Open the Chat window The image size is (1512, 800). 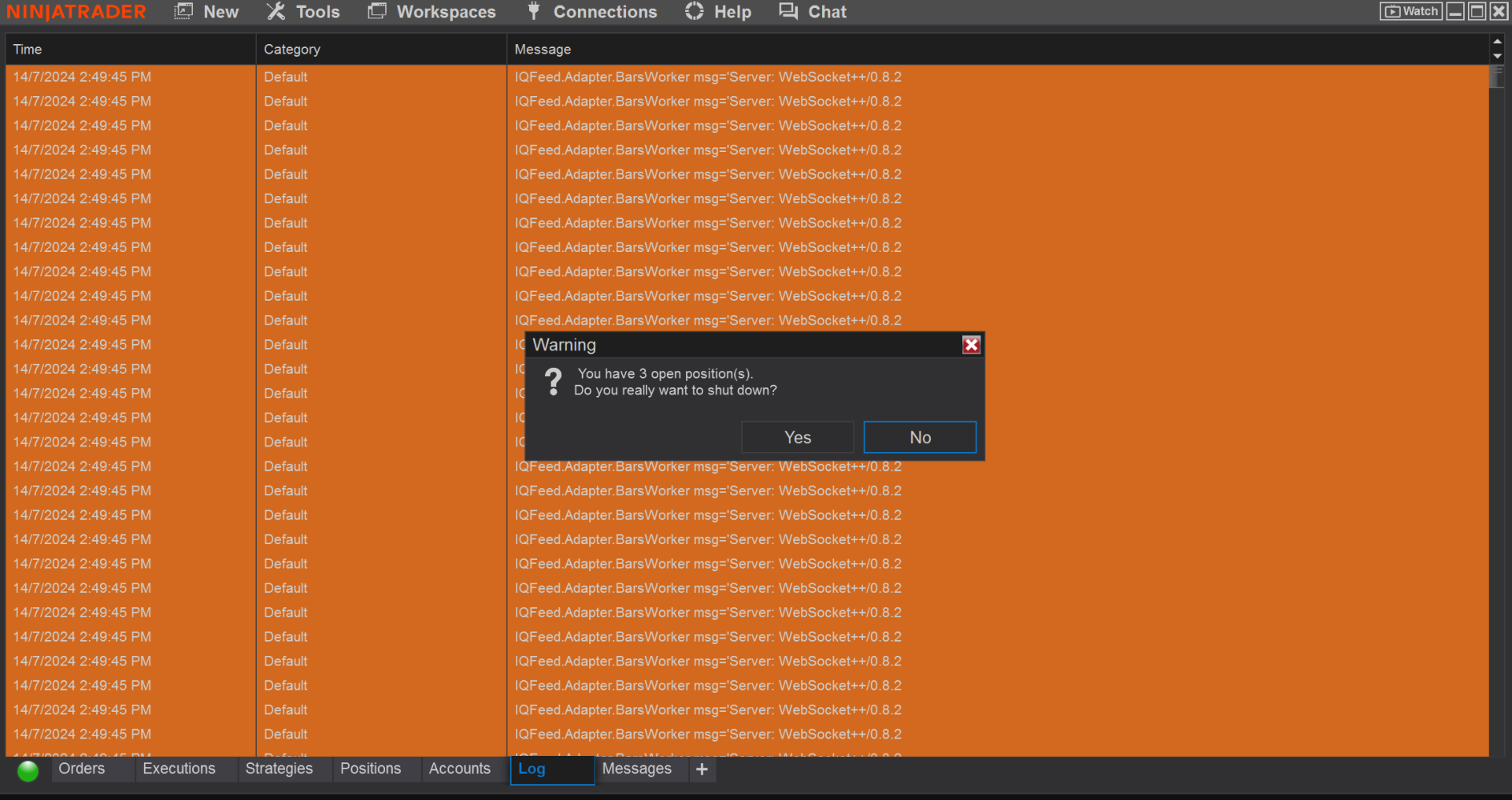(813, 12)
